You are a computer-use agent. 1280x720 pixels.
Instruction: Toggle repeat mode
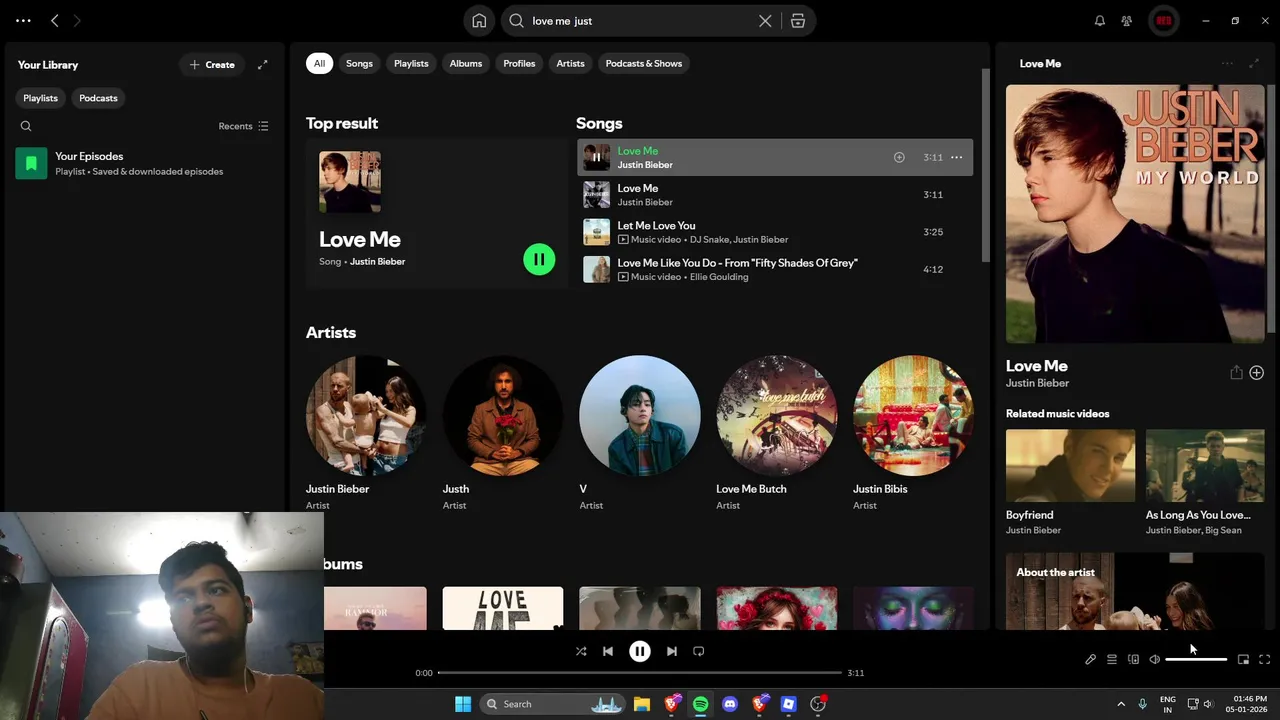tap(698, 651)
